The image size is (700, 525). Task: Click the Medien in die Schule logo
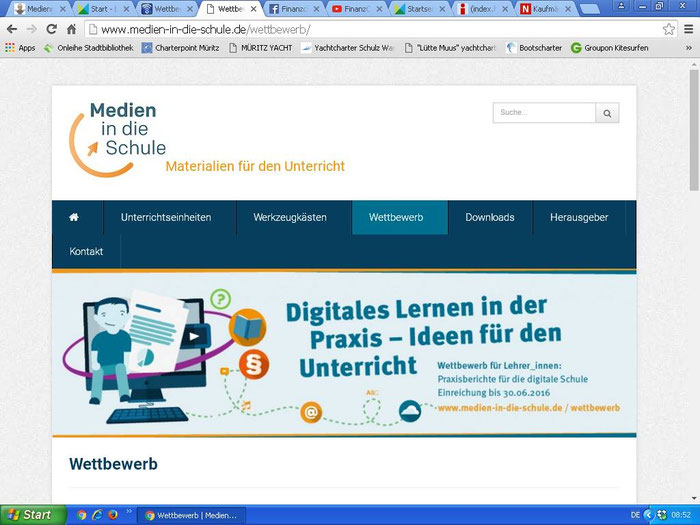[x=118, y=139]
